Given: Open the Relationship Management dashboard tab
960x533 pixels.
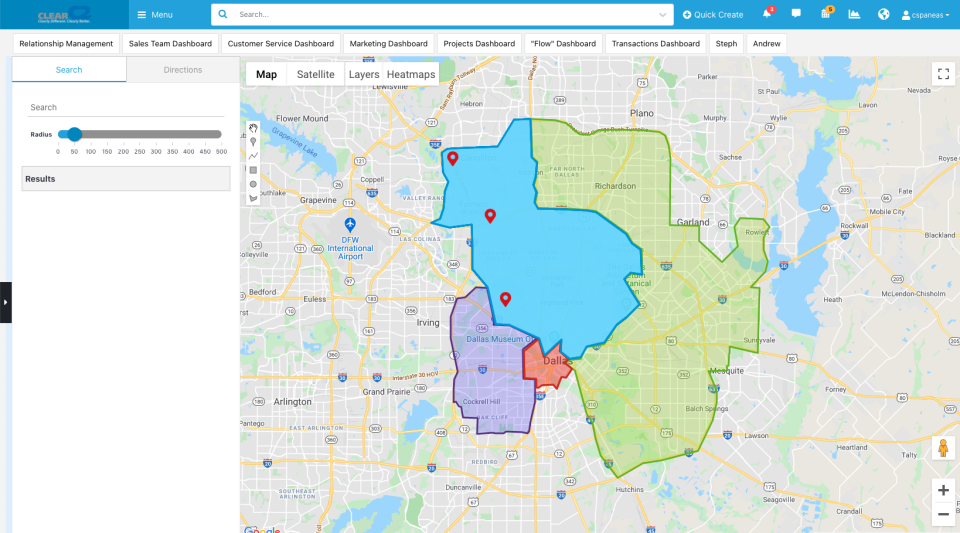Looking at the screenshot, I should 66,43.
